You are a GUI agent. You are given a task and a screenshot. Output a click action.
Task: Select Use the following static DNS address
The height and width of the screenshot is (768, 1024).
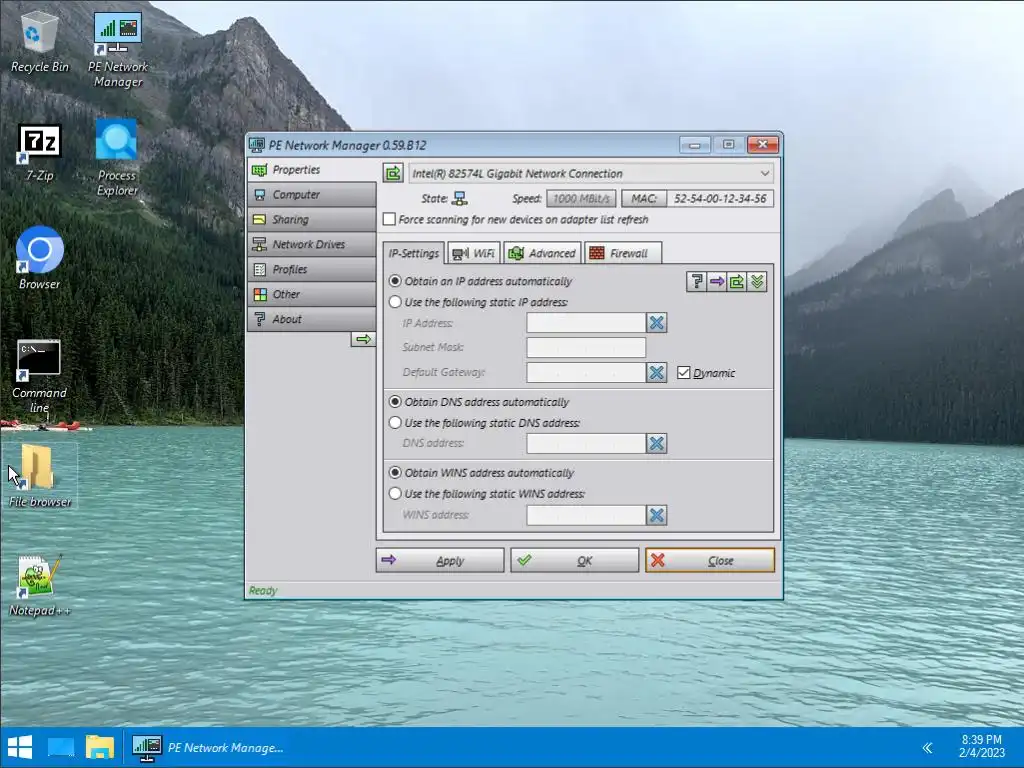[x=485, y=423]
